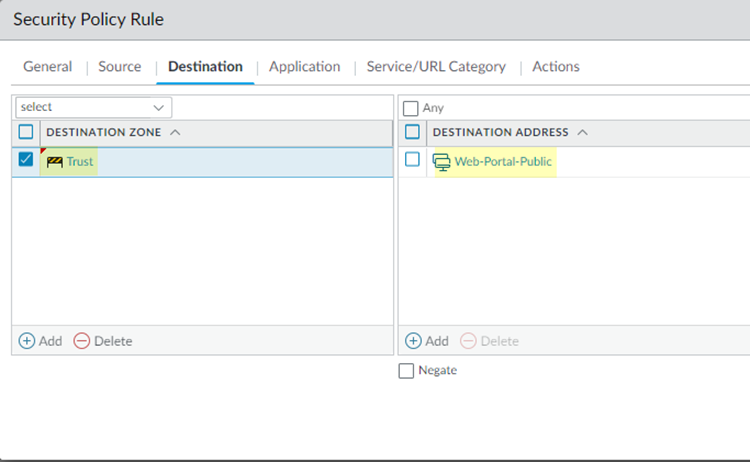Check the Any destination address checkbox
Screen dimensions: 750x462
pyautogui.click(x=410, y=108)
